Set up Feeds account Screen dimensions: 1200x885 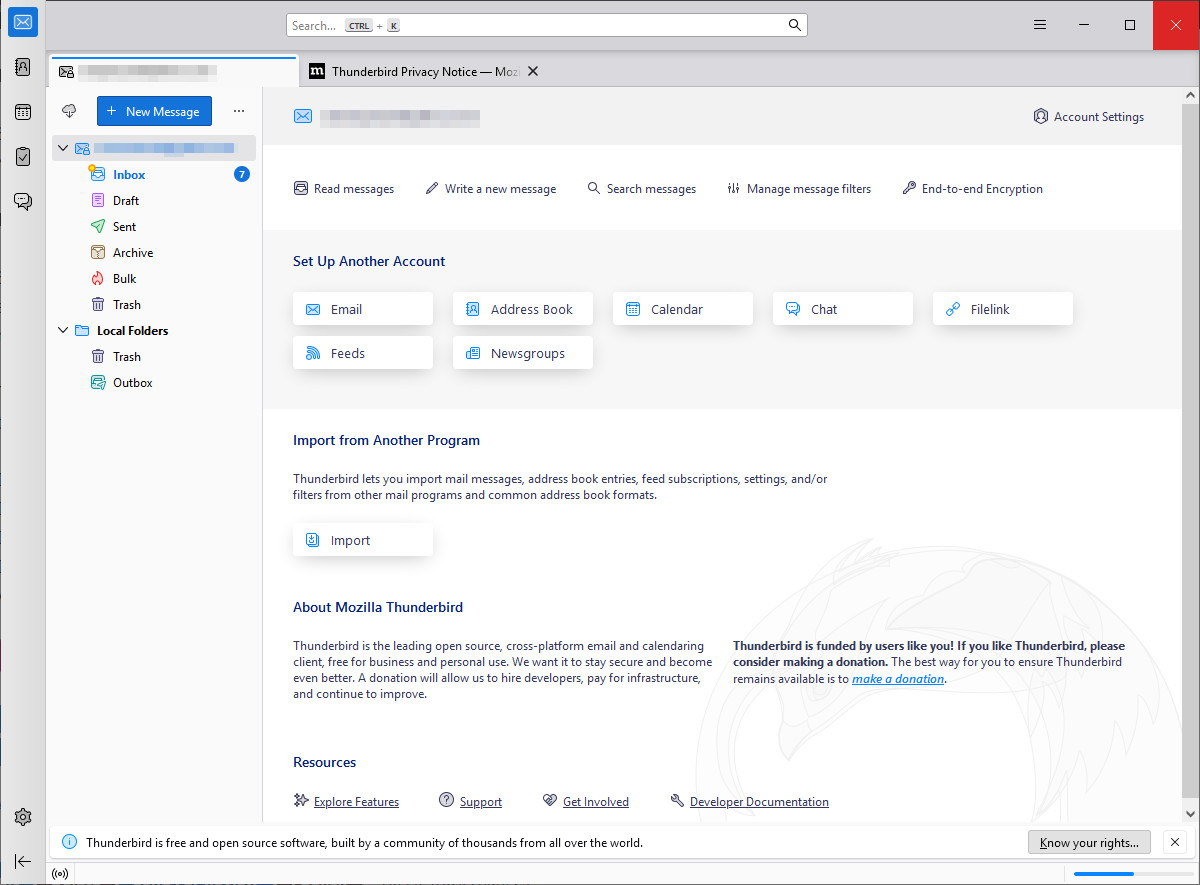coord(363,353)
